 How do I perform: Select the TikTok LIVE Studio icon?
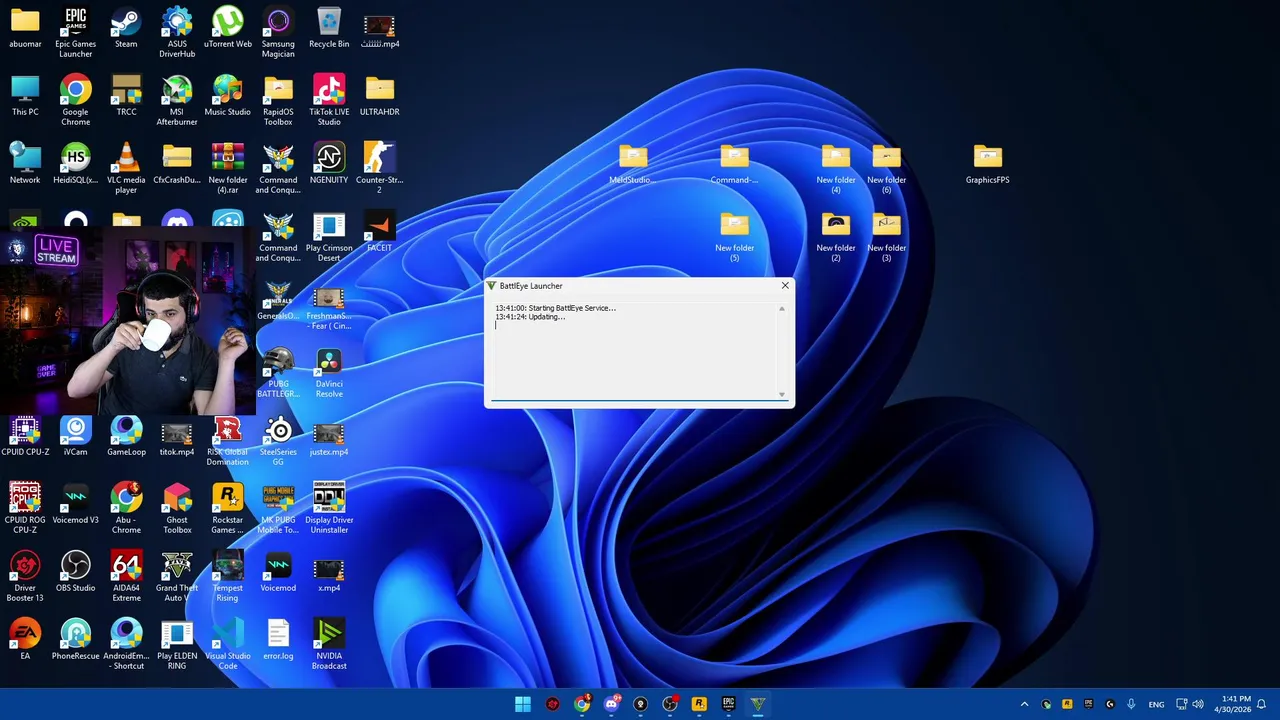pyautogui.click(x=329, y=99)
